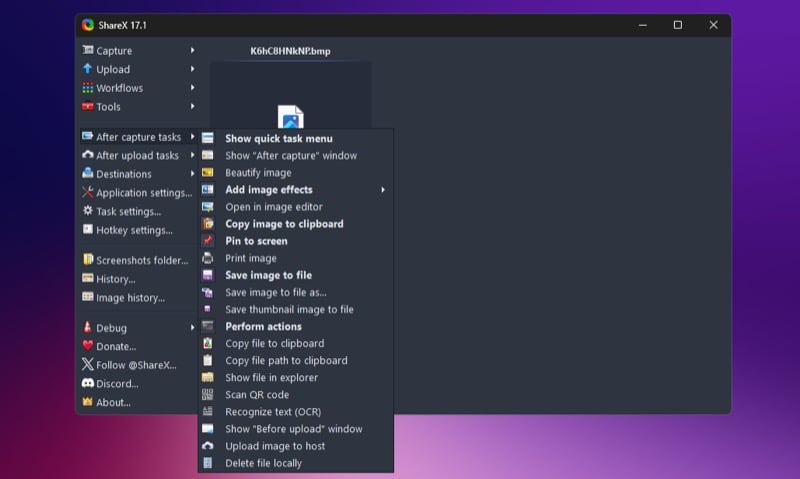Open the About... dialog
This screenshot has width=800, height=479.
click(113, 402)
